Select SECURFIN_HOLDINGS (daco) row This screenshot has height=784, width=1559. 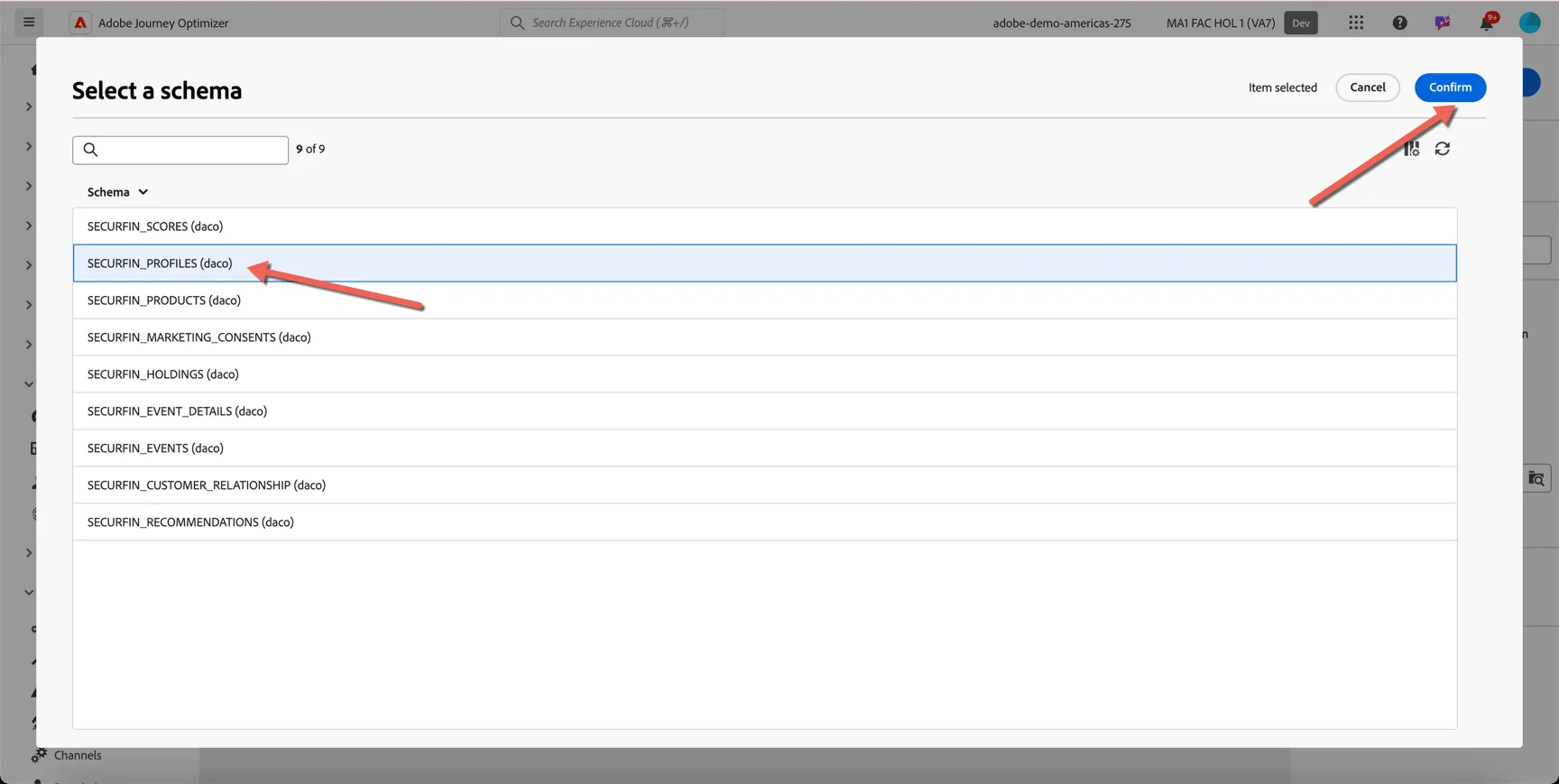pyautogui.click(x=764, y=374)
